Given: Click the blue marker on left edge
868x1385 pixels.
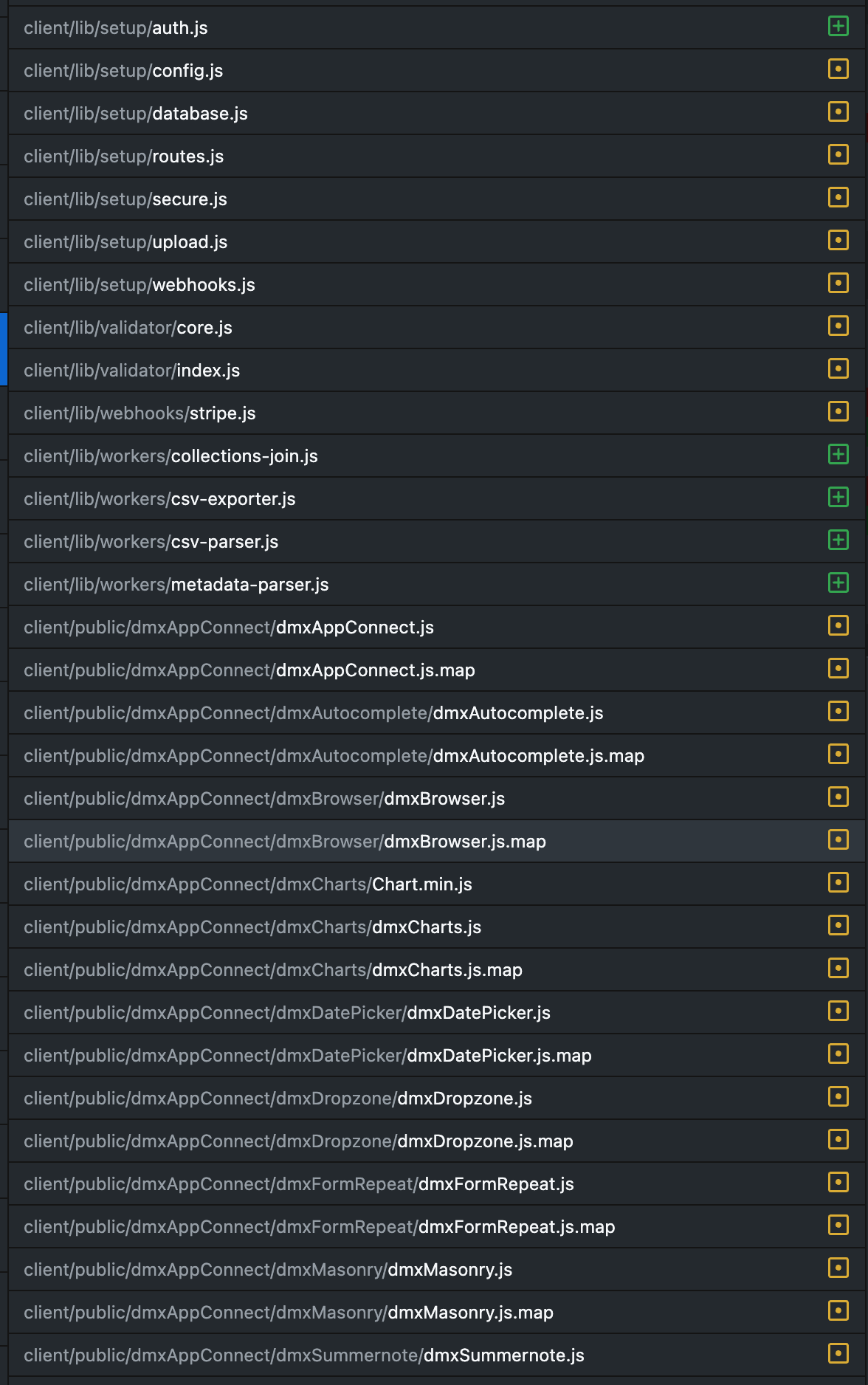Looking at the screenshot, I should click(4, 348).
